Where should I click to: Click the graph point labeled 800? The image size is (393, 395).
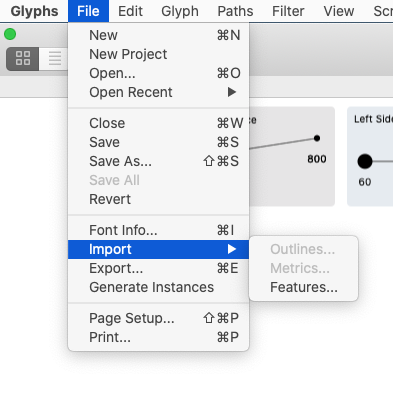[x=317, y=138]
